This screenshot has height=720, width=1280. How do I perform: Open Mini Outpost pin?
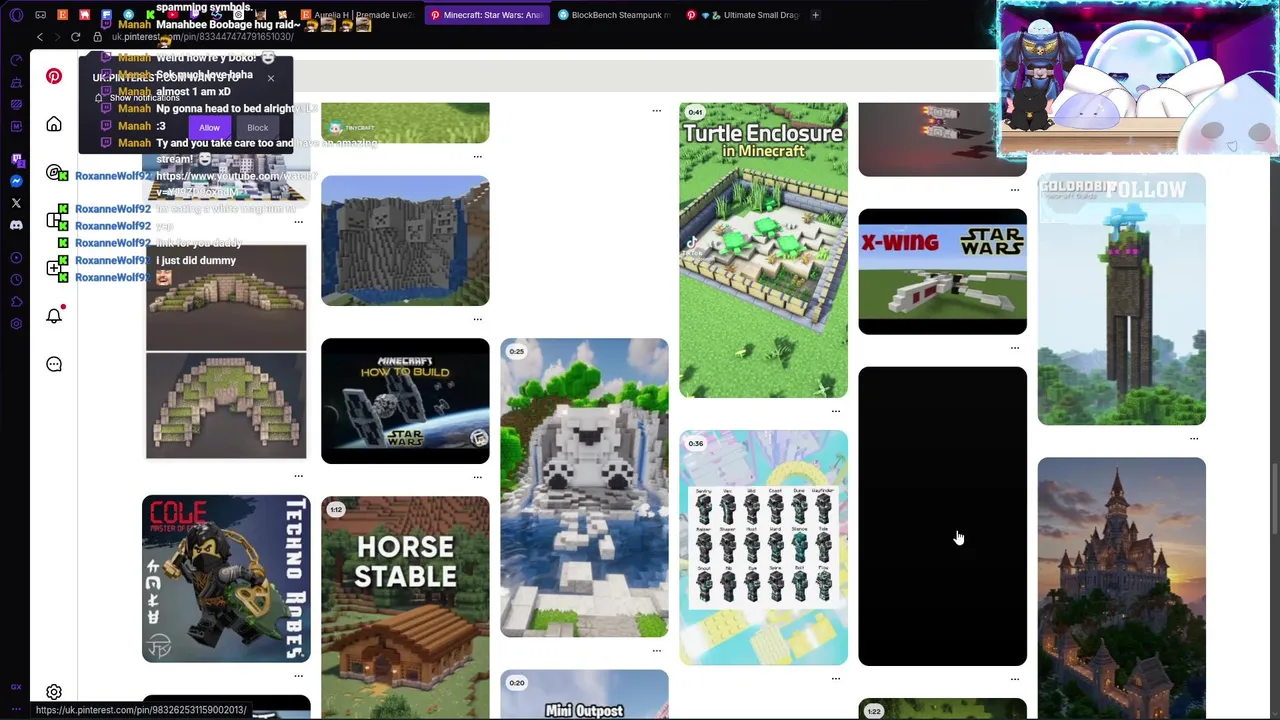(x=584, y=695)
